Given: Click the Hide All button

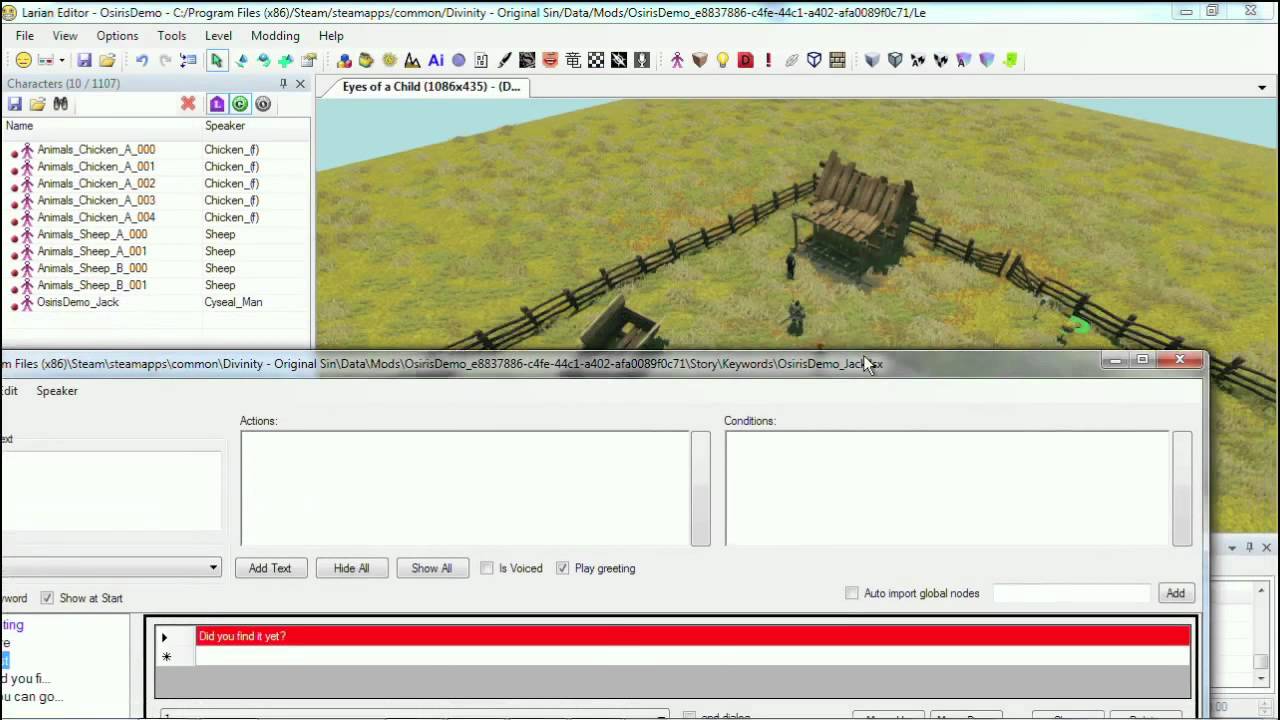Looking at the screenshot, I should coord(351,568).
